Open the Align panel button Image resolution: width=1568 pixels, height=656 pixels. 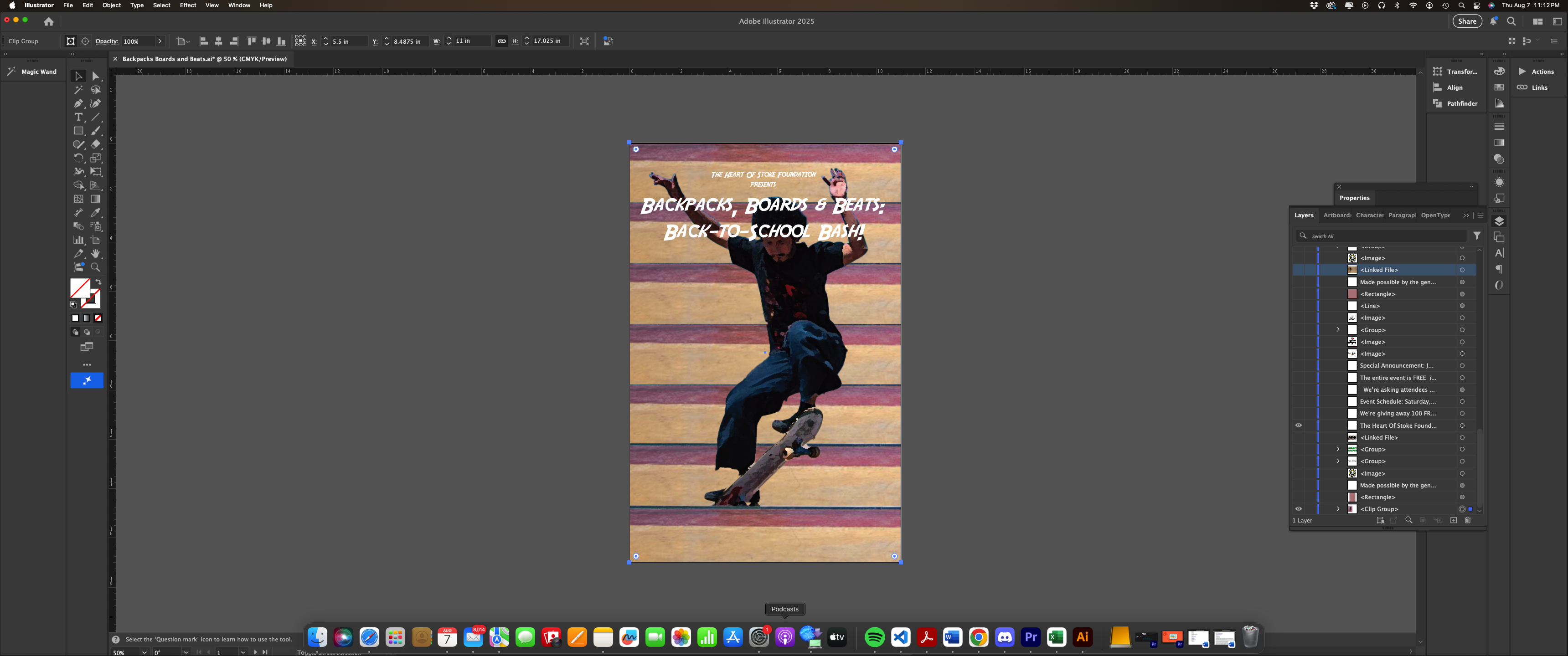(x=1448, y=87)
